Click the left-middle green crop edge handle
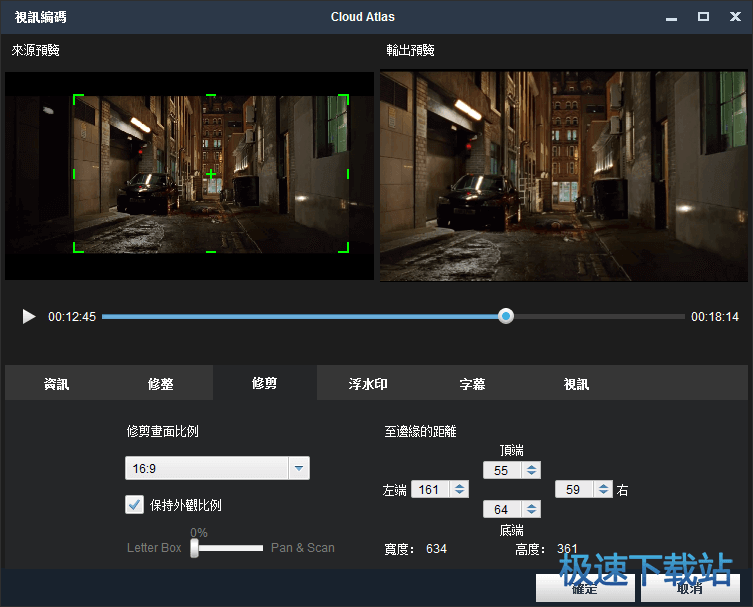 (74, 174)
